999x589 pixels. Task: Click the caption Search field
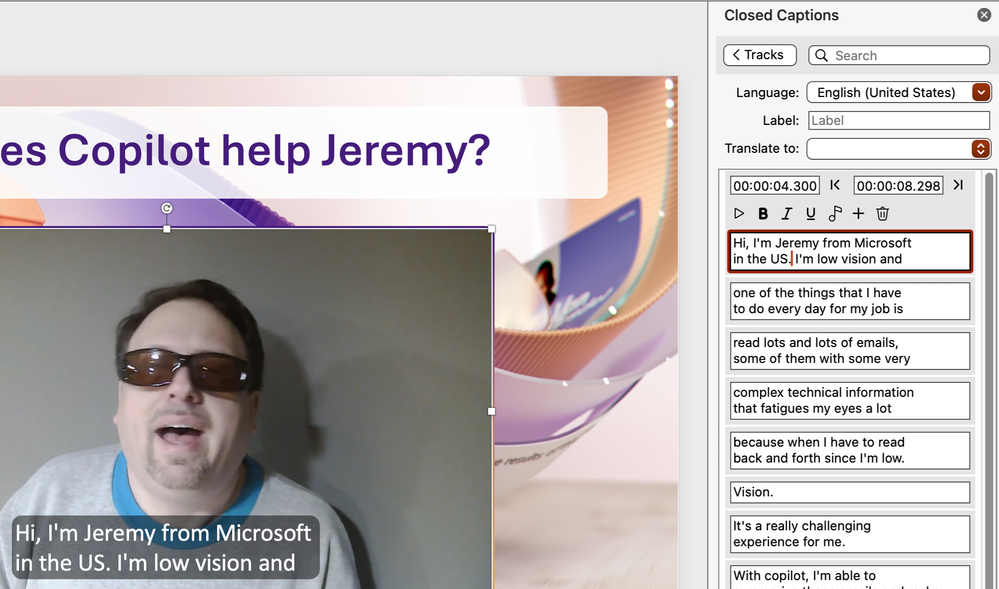pos(900,56)
